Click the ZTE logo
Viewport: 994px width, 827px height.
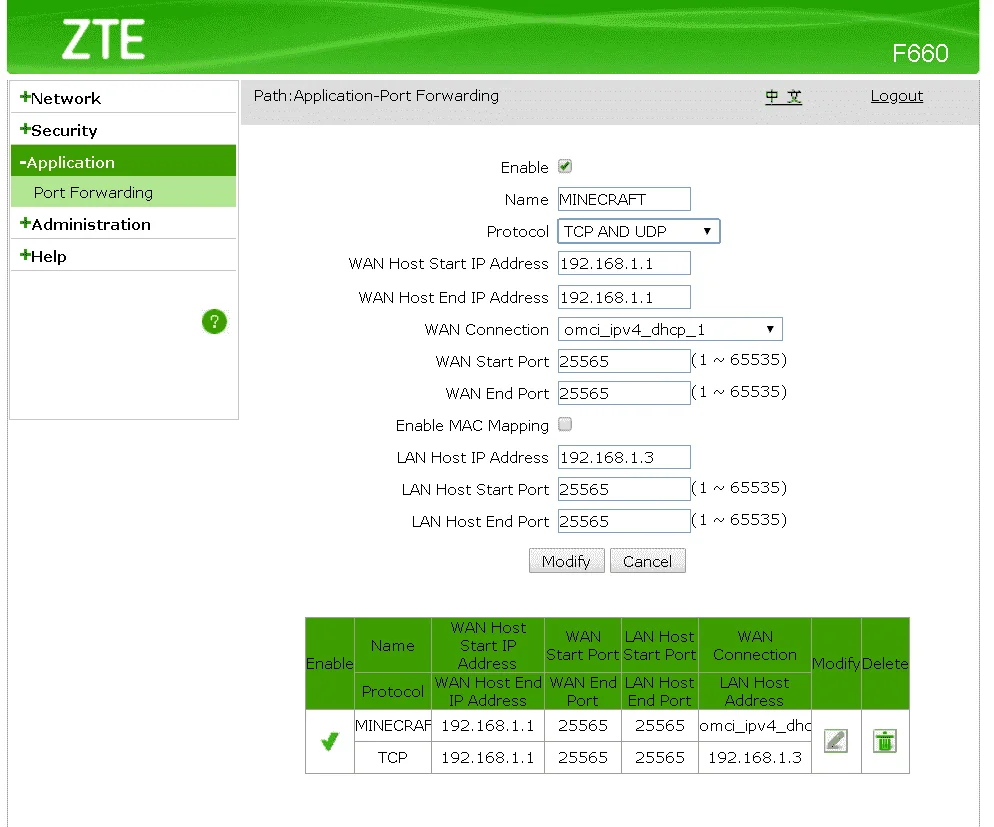tap(103, 39)
